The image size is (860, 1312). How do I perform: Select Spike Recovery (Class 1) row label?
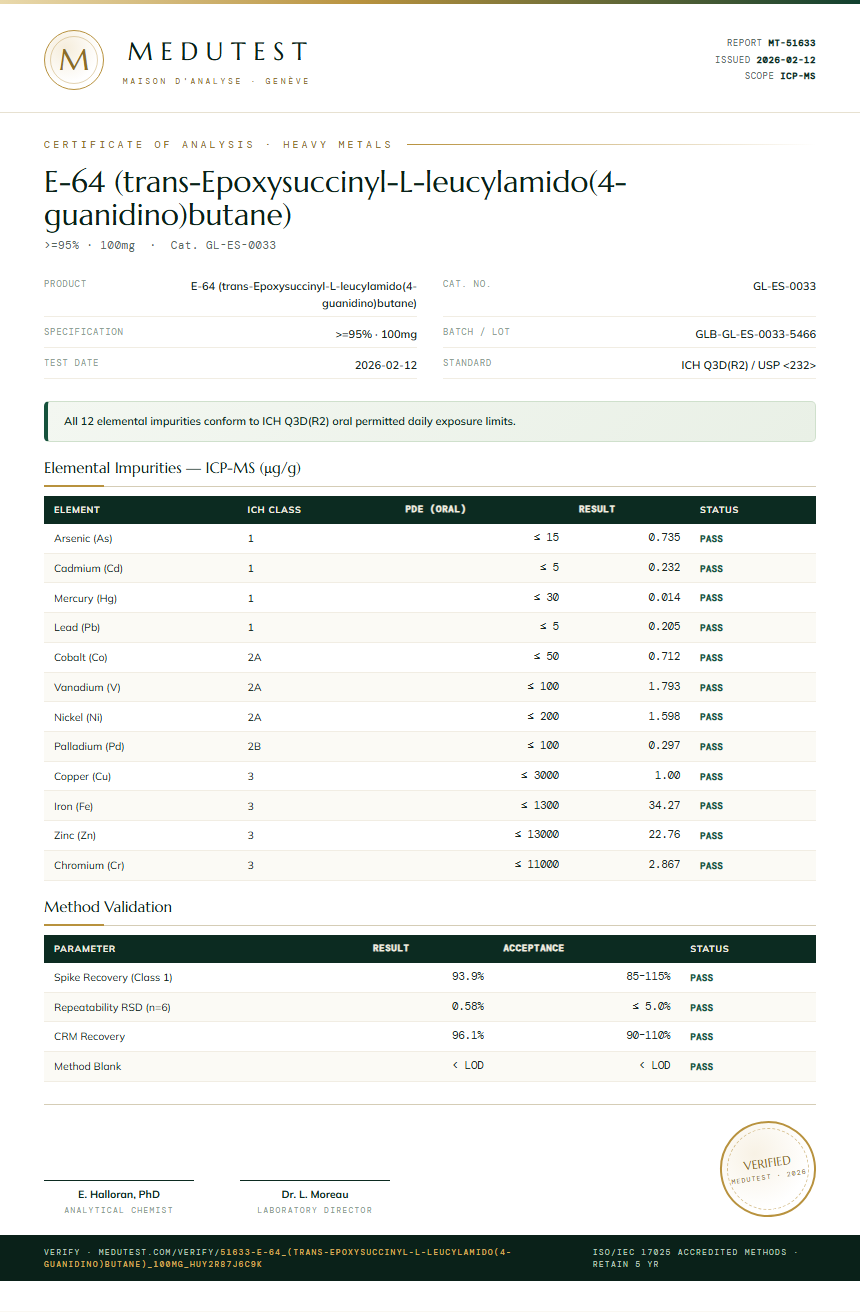point(113,978)
